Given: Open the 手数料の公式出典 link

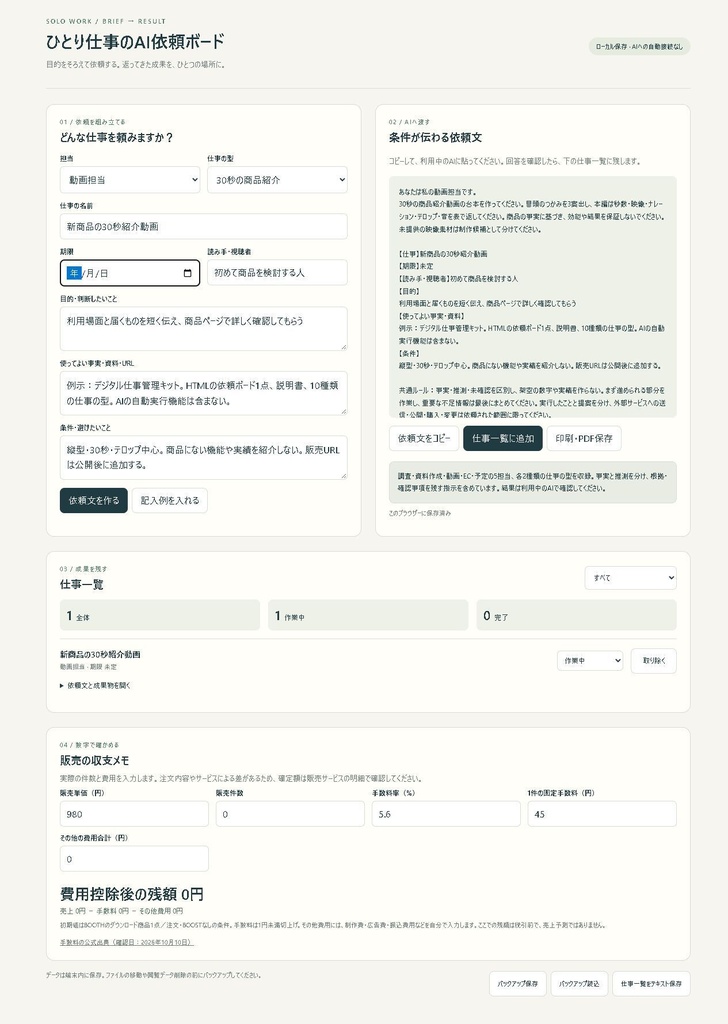Looking at the screenshot, I should point(127,942).
